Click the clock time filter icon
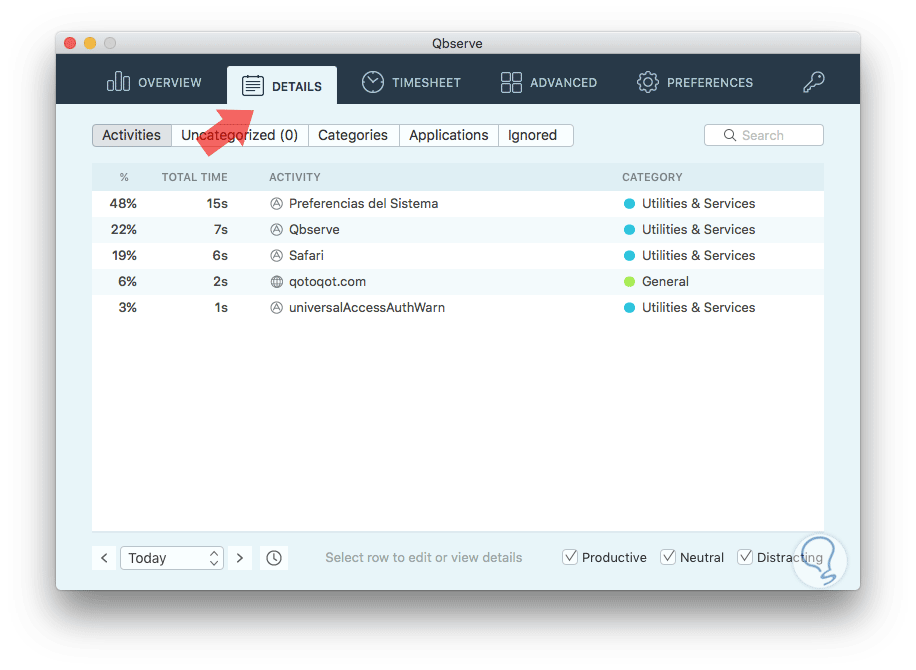 pos(273,558)
